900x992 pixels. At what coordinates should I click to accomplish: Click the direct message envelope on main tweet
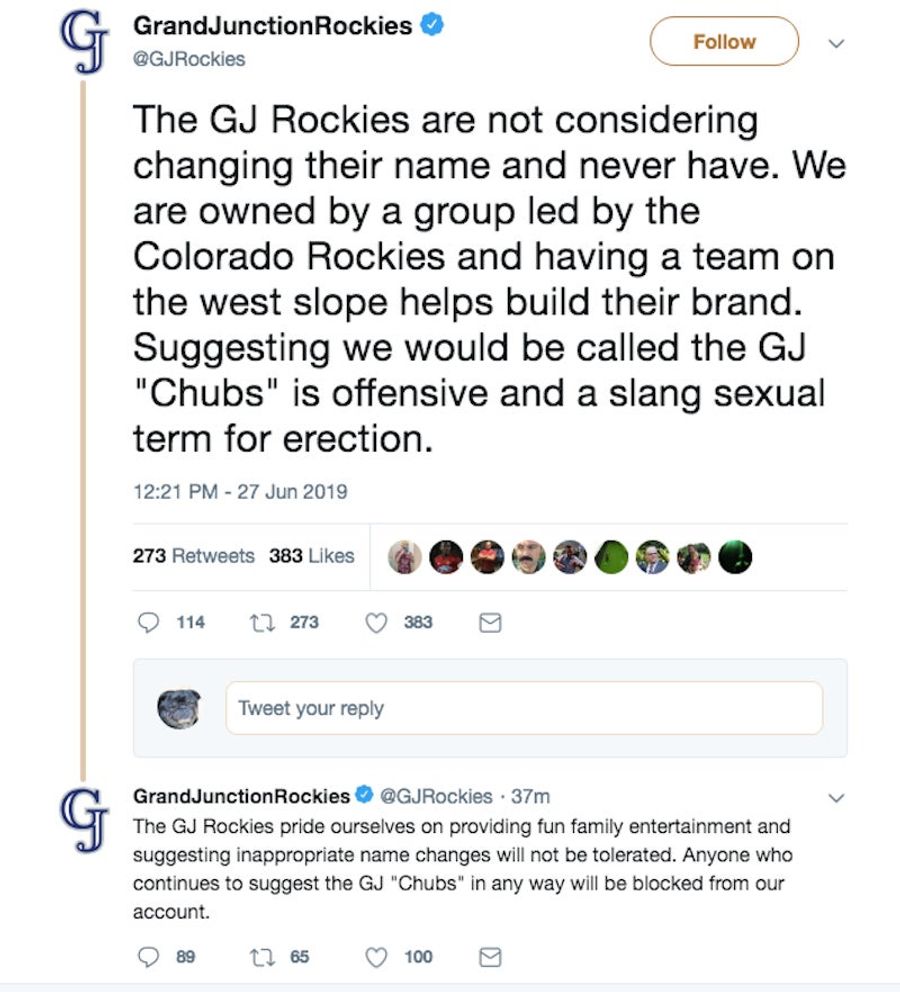[x=490, y=623]
